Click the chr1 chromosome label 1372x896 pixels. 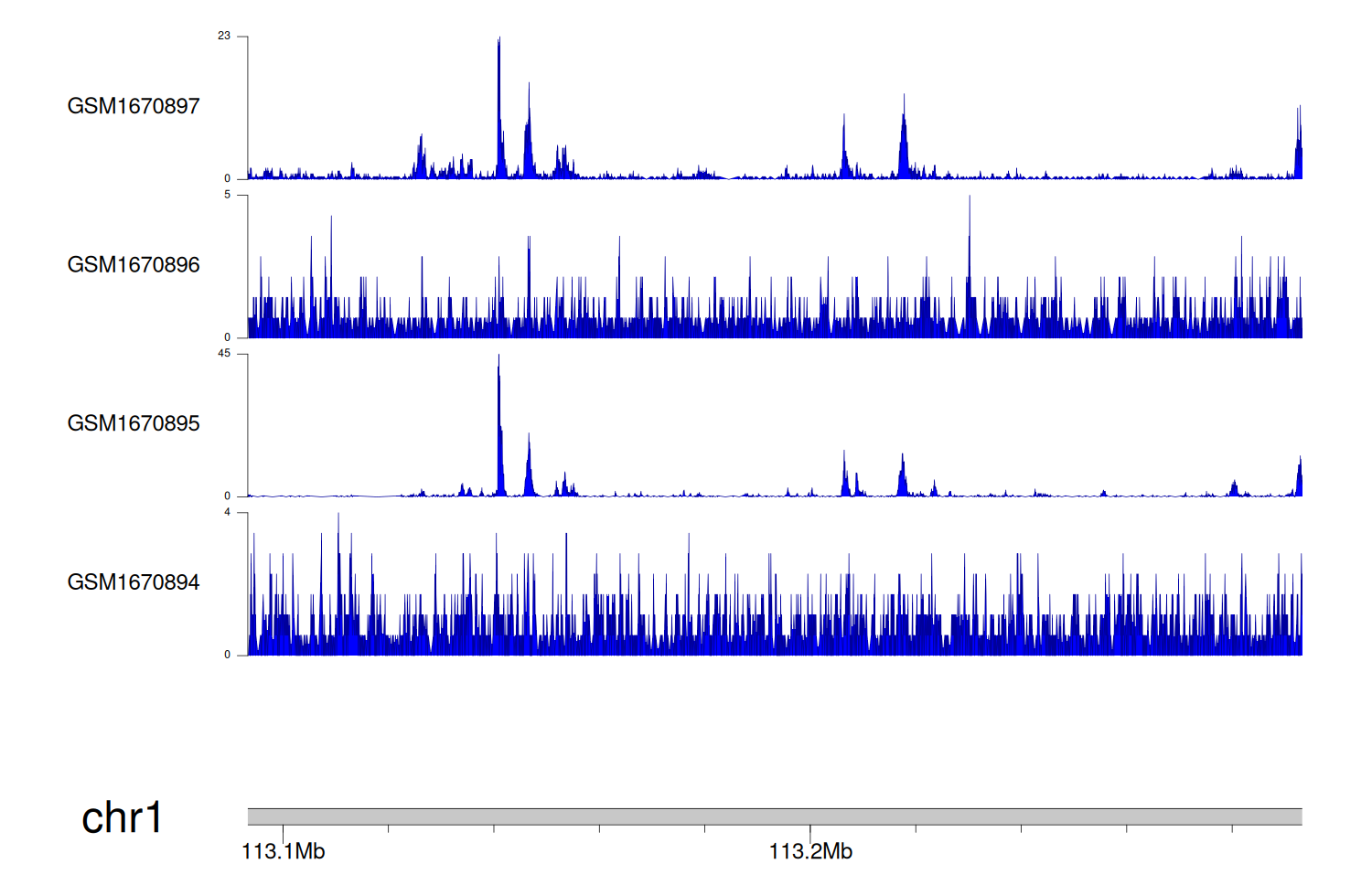pyautogui.click(x=122, y=817)
